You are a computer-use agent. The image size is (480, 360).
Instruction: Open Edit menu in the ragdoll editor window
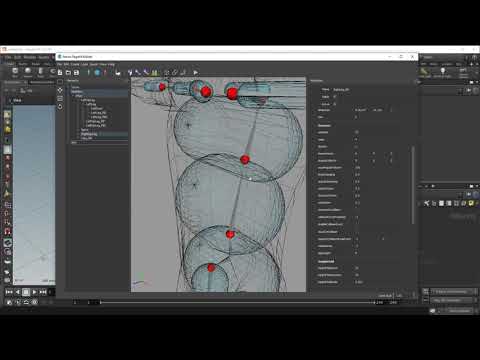click(66, 64)
